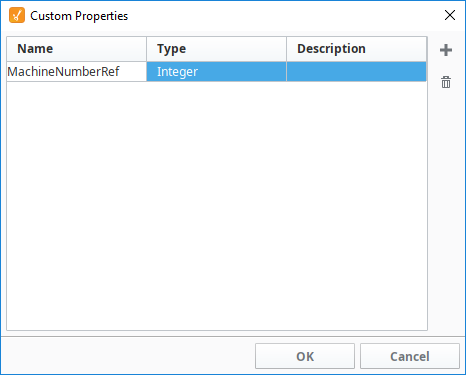466x375 pixels.
Task: Select the empty Description cell for MachineNumberRef
Action: click(356, 71)
